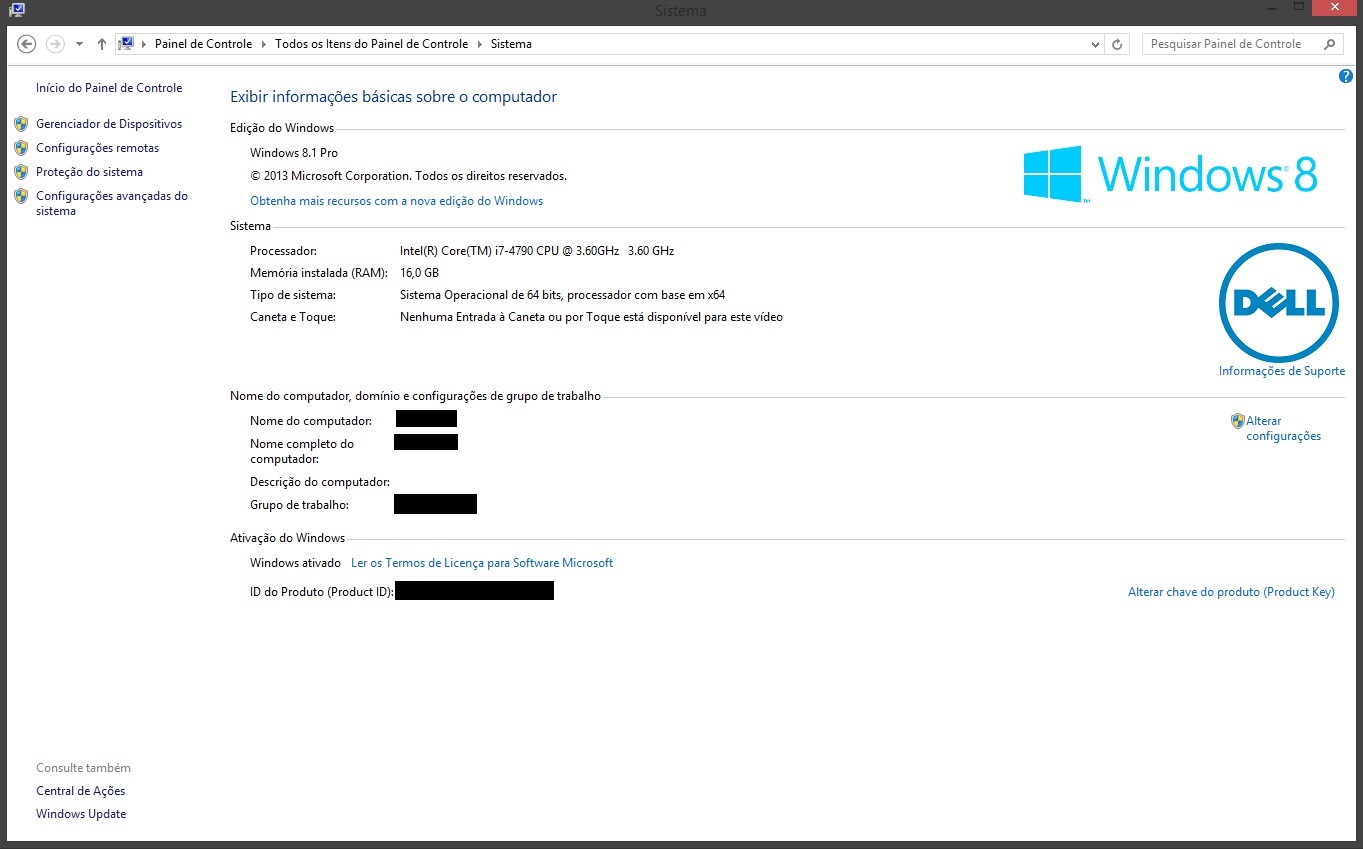Click the 2013 Microsoft Corporation copyright text

click(x=408, y=176)
